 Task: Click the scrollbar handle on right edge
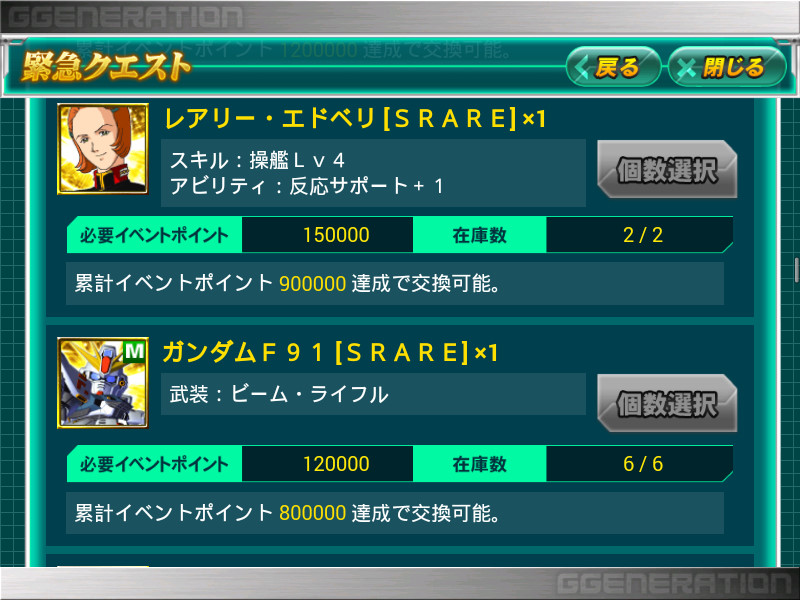[x=796, y=270]
